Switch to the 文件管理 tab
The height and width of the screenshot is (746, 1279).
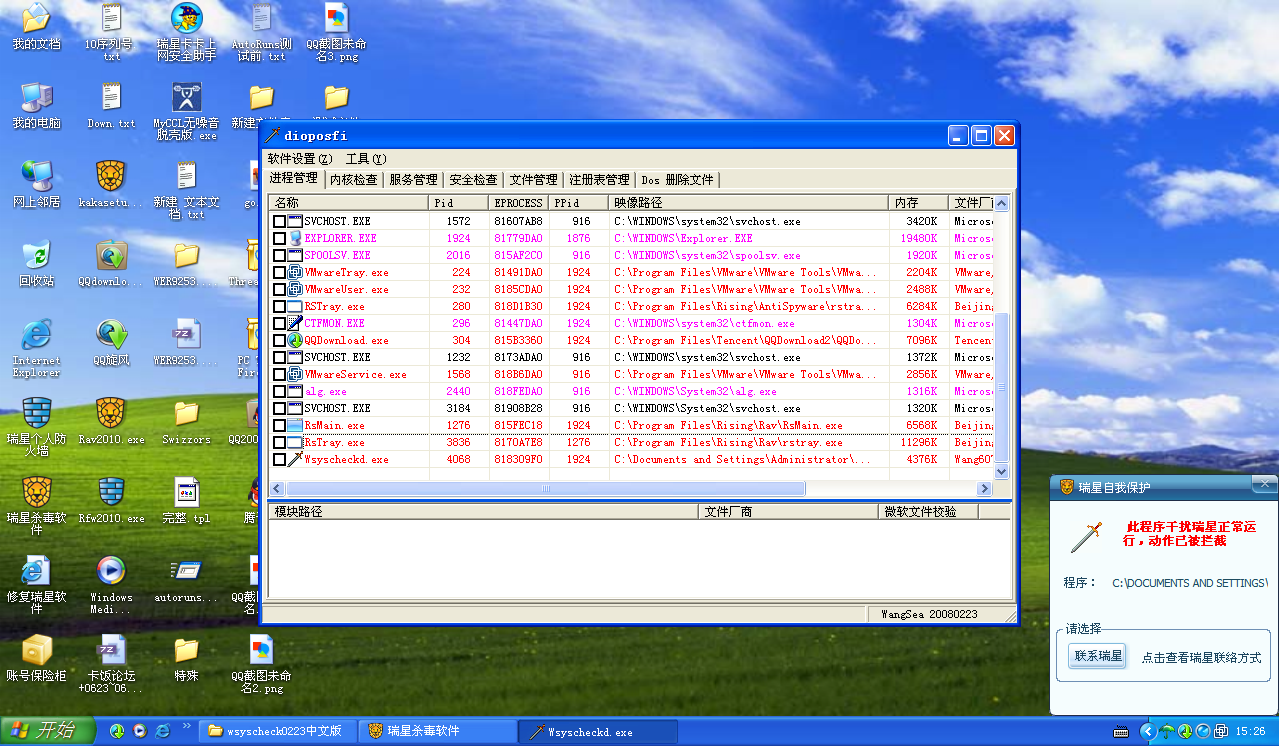(534, 180)
